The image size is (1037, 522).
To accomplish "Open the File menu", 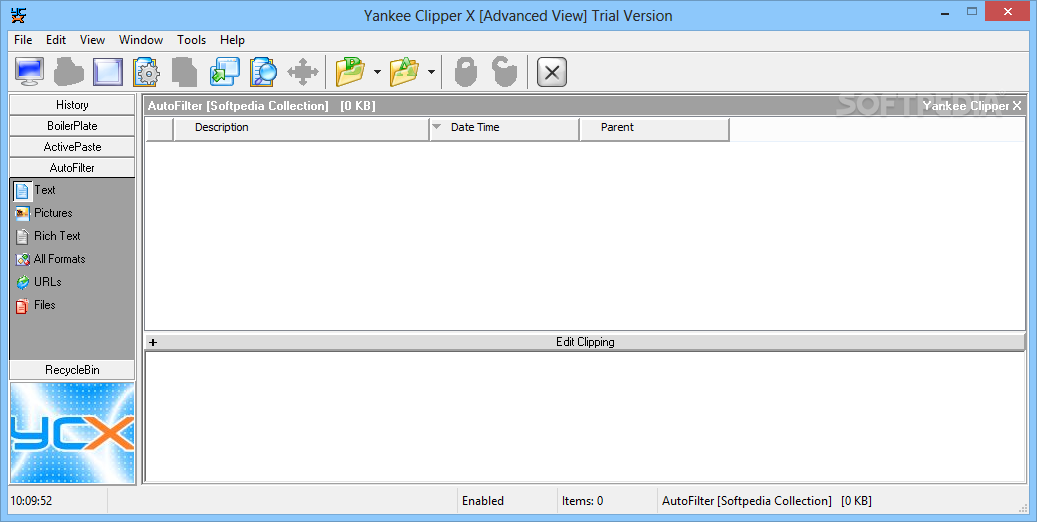I will point(23,40).
